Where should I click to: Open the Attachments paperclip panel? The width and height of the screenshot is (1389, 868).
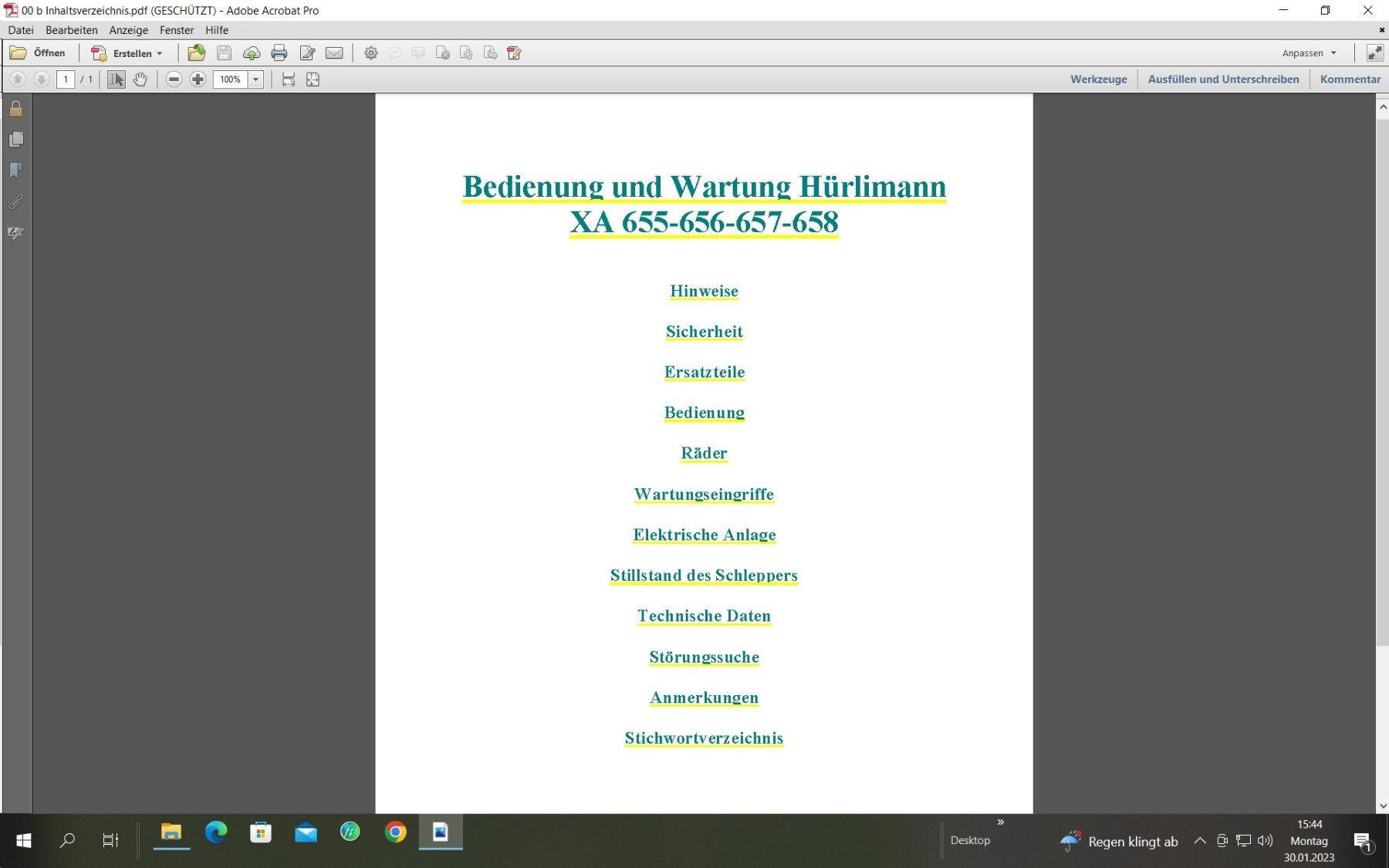point(15,201)
